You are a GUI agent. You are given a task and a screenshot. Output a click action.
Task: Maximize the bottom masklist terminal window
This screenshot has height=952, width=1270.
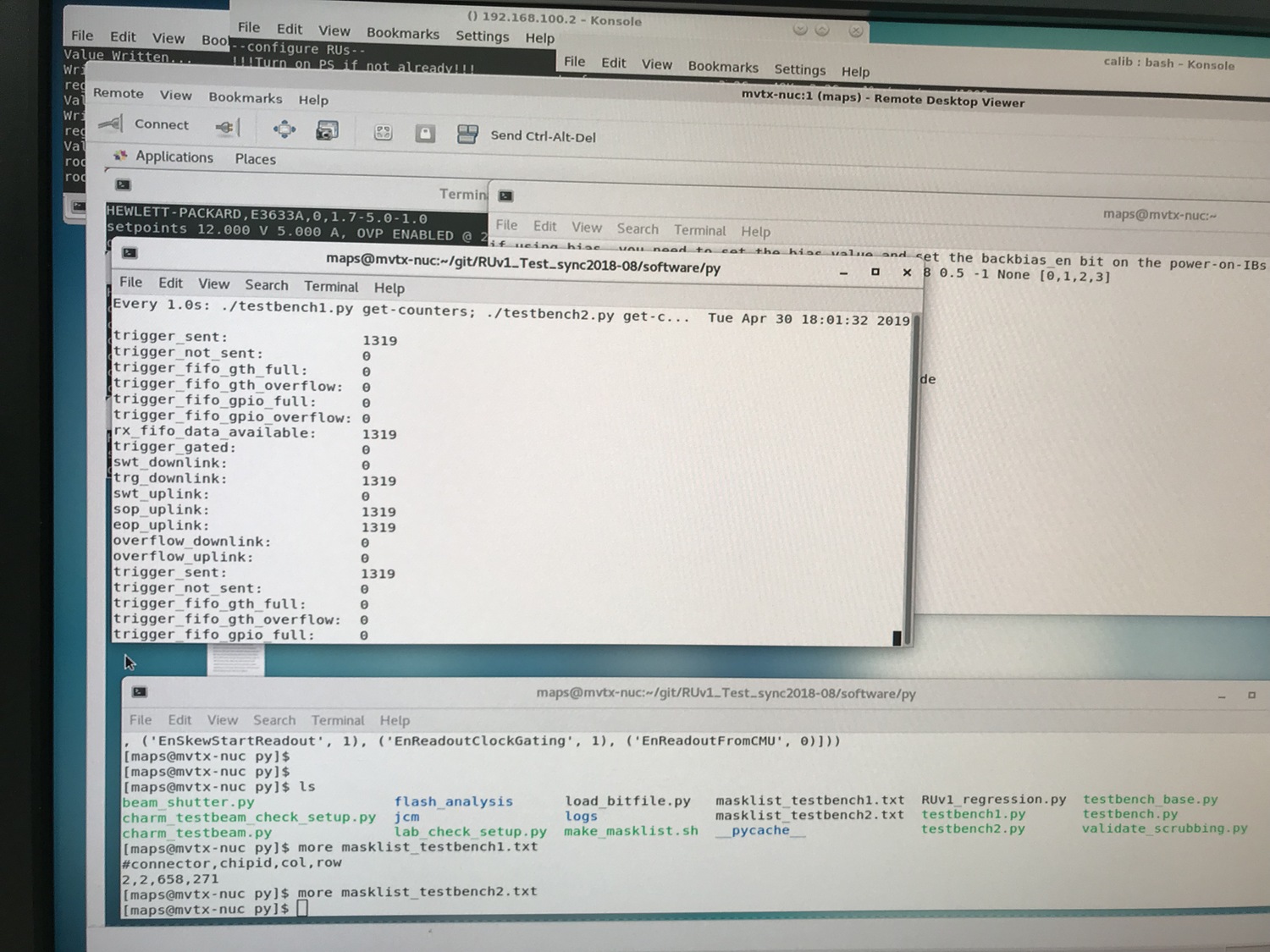[1251, 695]
